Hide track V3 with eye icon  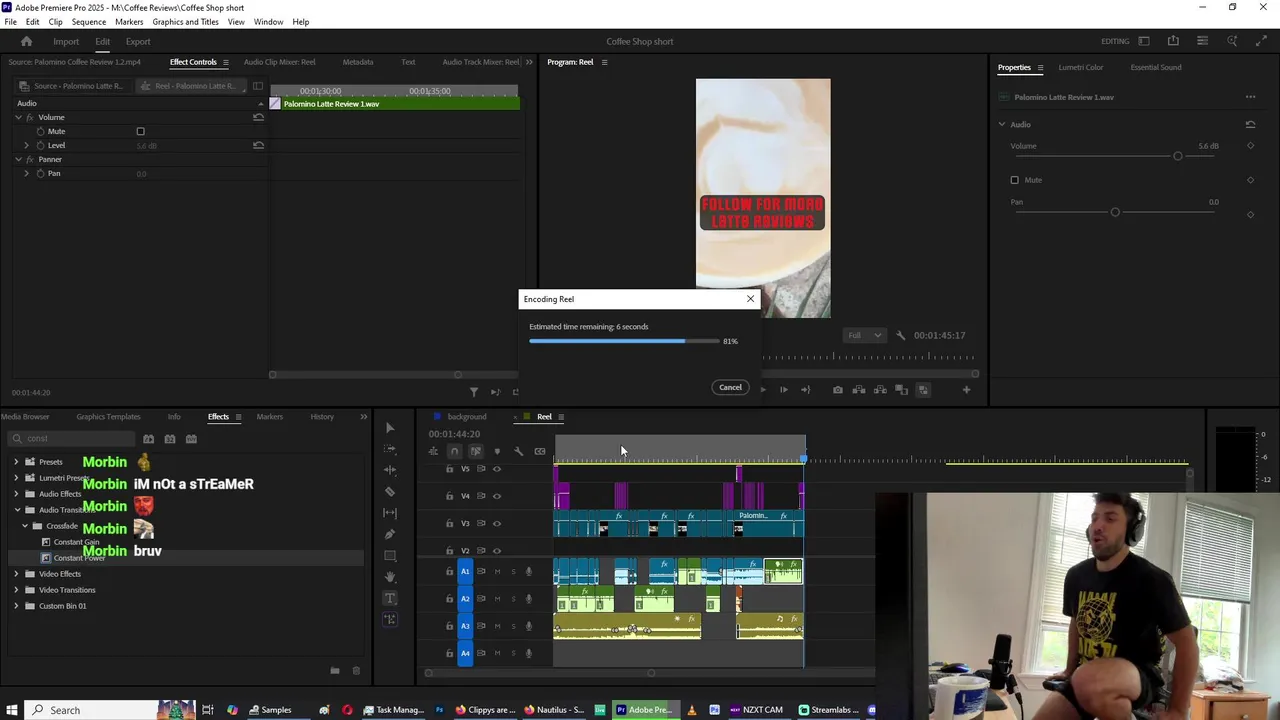tap(497, 523)
